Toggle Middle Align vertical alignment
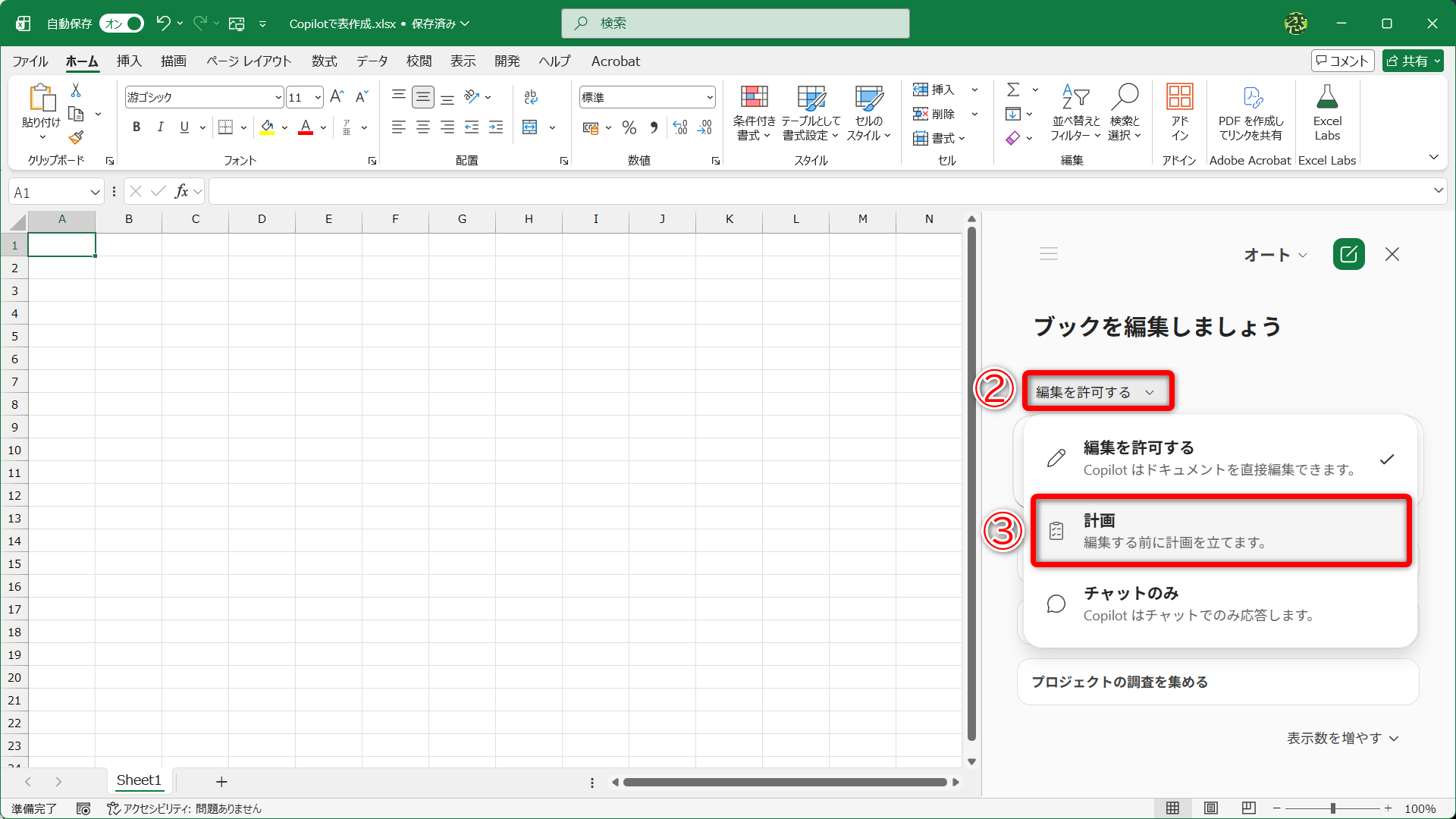1456x819 pixels. click(423, 96)
